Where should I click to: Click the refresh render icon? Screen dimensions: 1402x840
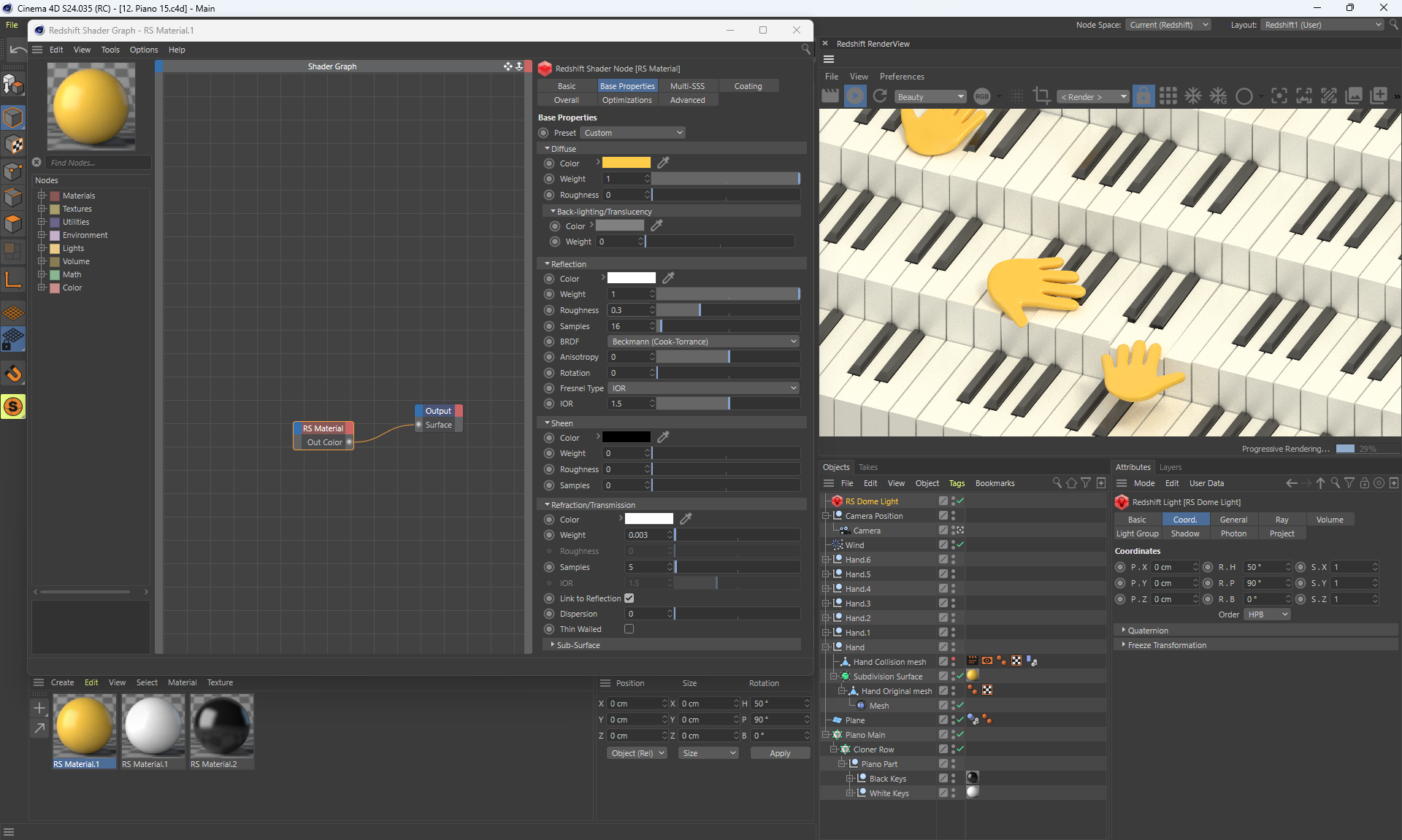click(x=880, y=96)
